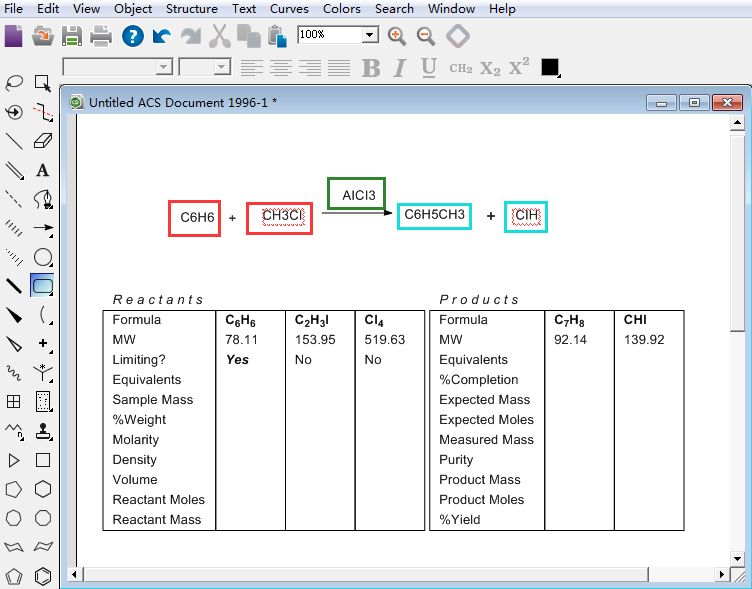This screenshot has height=589, width=752.
Task: Zoom in with the magnifier plus icon
Action: pos(397,36)
